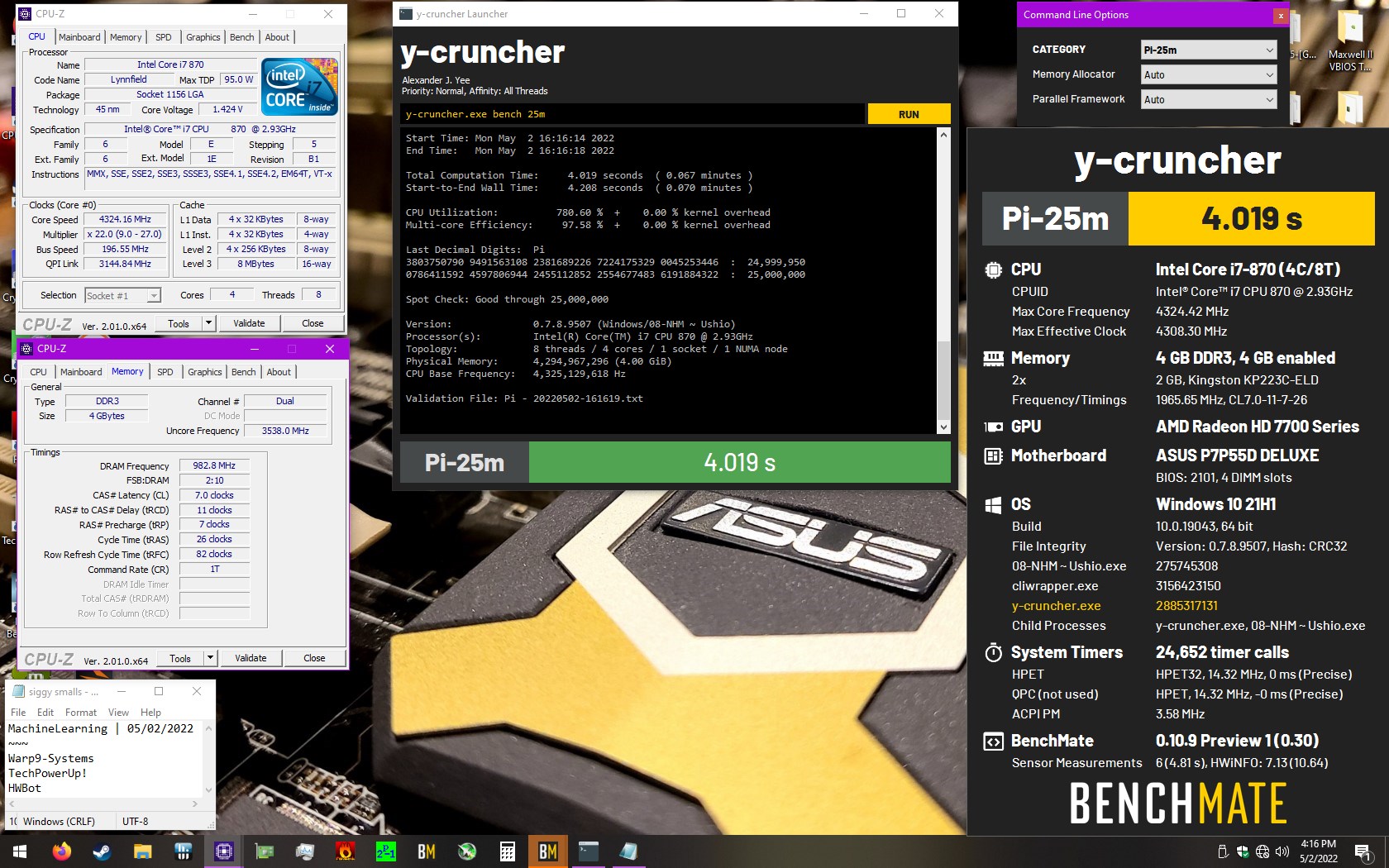This screenshot has height=868, width=1389.
Task: Open File Explorer from the taskbar
Action: 143,851
